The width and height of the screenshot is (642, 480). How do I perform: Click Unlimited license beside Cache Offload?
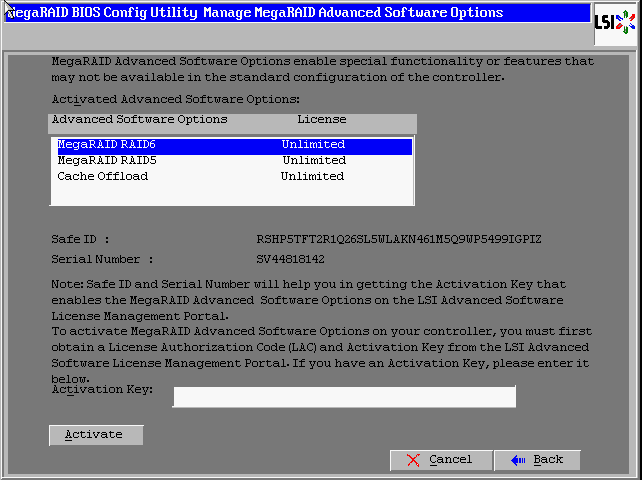coord(312,176)
